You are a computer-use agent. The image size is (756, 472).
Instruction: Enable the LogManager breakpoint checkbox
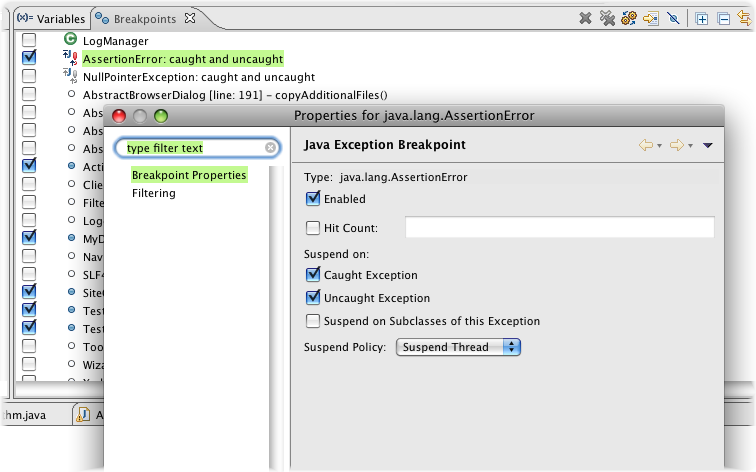pos(29,40)
